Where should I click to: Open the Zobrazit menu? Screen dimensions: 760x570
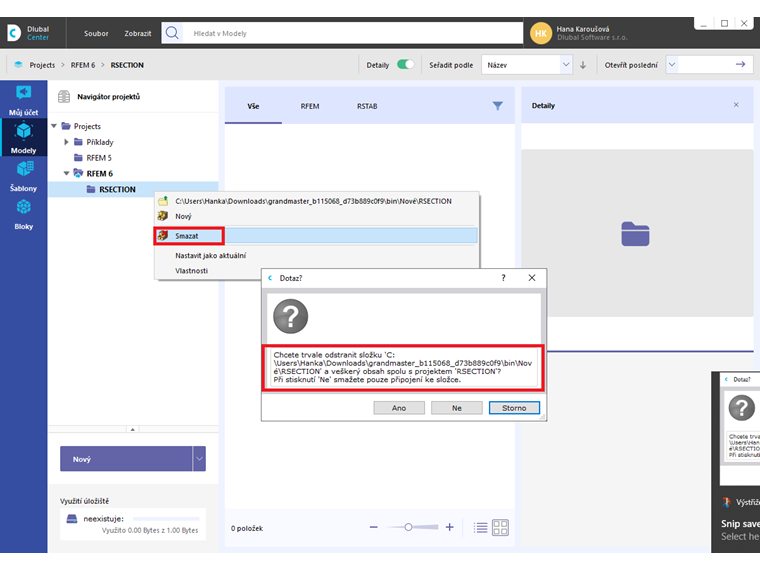pos(138,33)
